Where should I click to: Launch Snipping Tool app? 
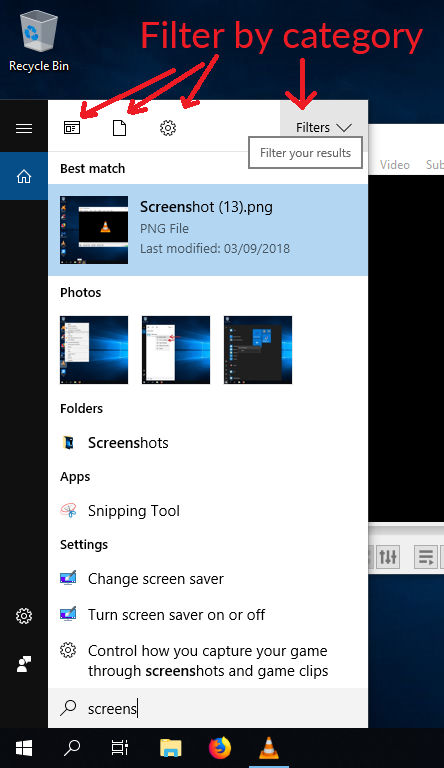[208, 511]
